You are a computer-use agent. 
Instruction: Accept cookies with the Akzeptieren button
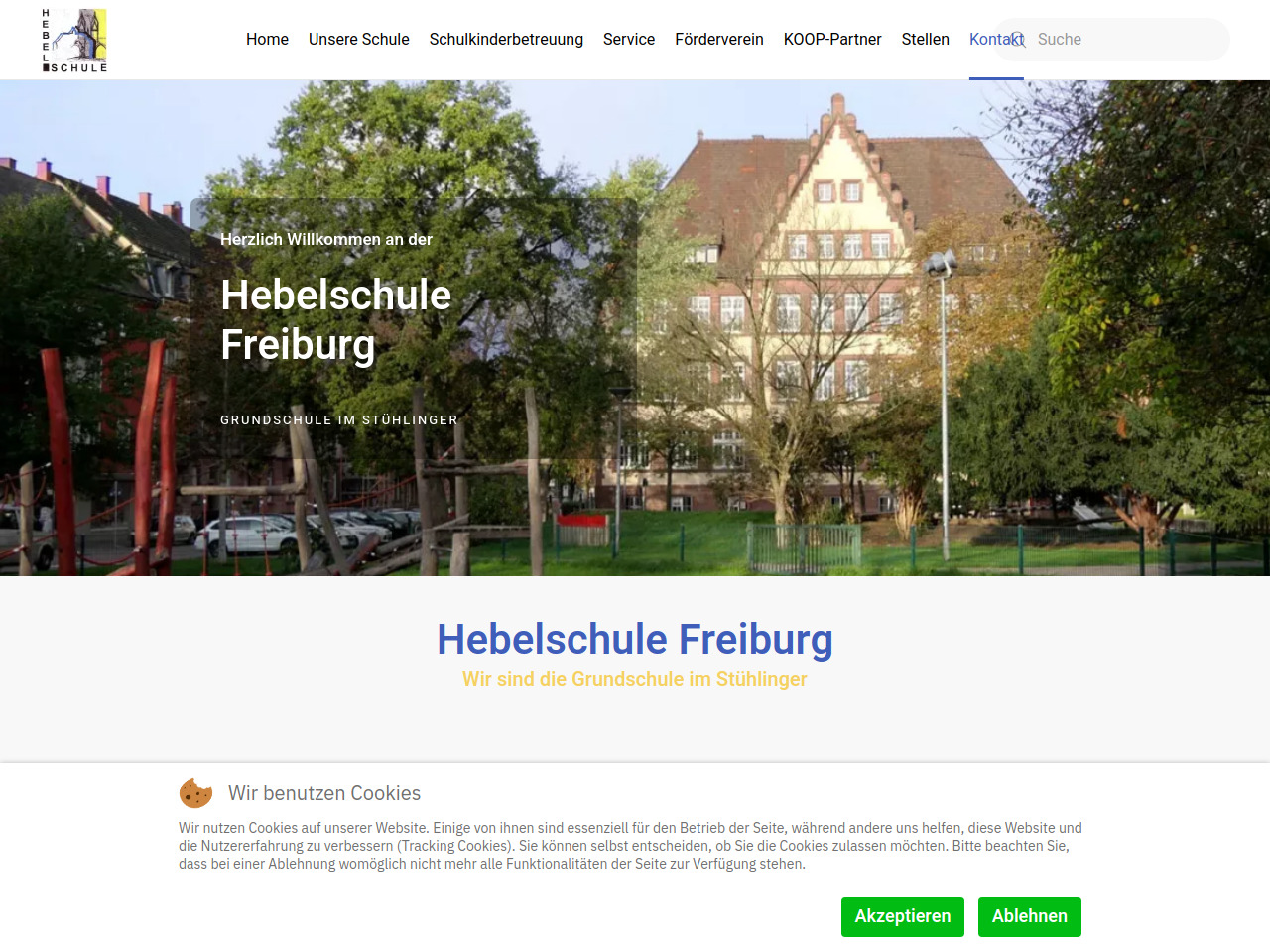coord(903,916)
